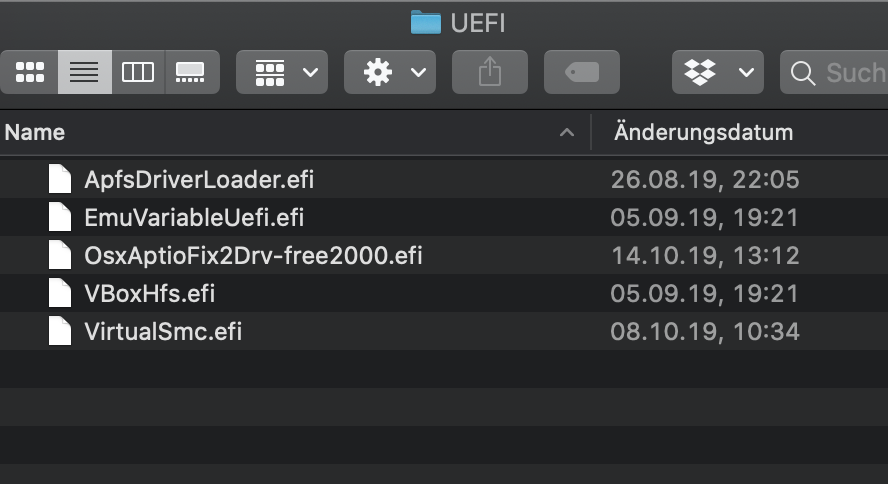The height and width of the screenshot is (484, 888).
Task: Select OsxAptioFix2Drv-free2000.efi file
Action: point(253,256)
